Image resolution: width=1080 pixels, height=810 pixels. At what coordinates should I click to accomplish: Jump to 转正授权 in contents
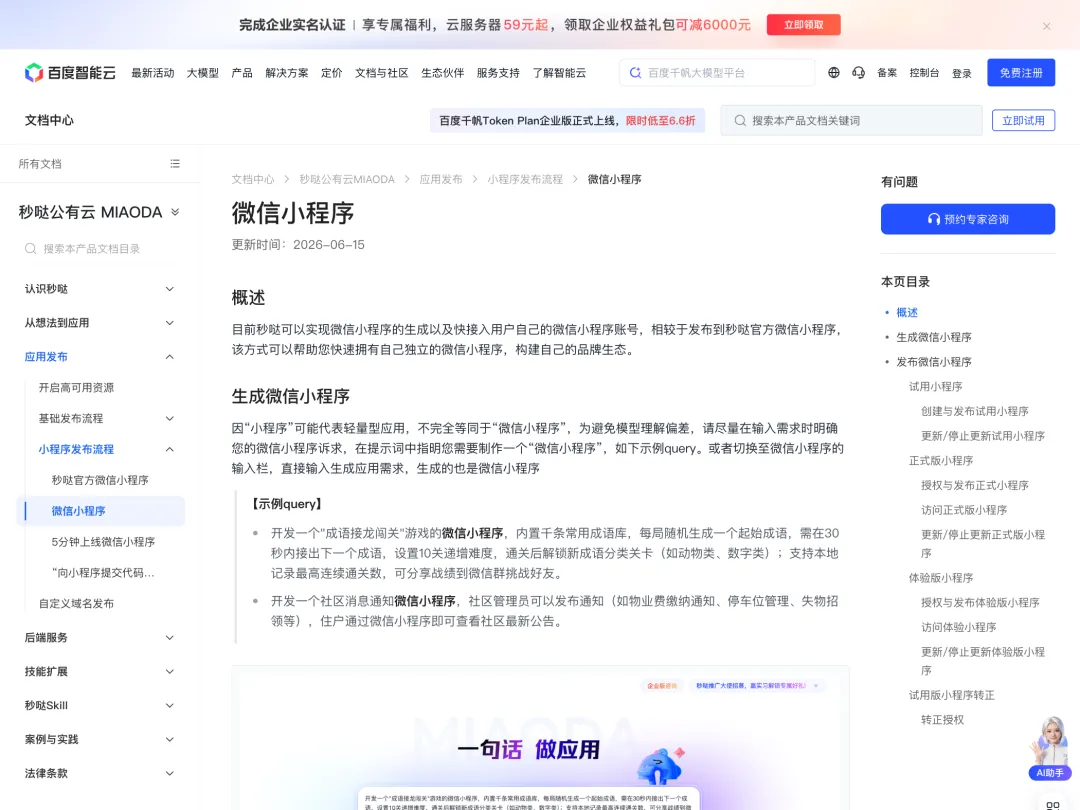tap(942, 720)
